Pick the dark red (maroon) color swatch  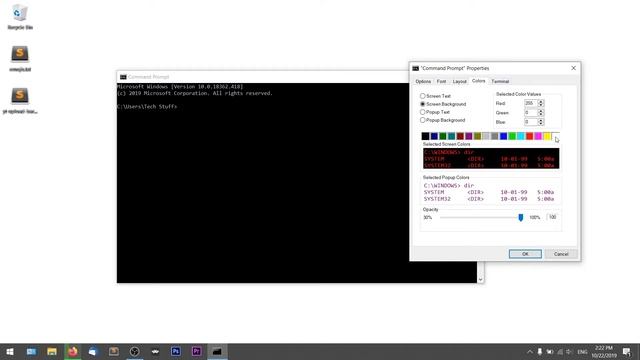click(460, 136)
